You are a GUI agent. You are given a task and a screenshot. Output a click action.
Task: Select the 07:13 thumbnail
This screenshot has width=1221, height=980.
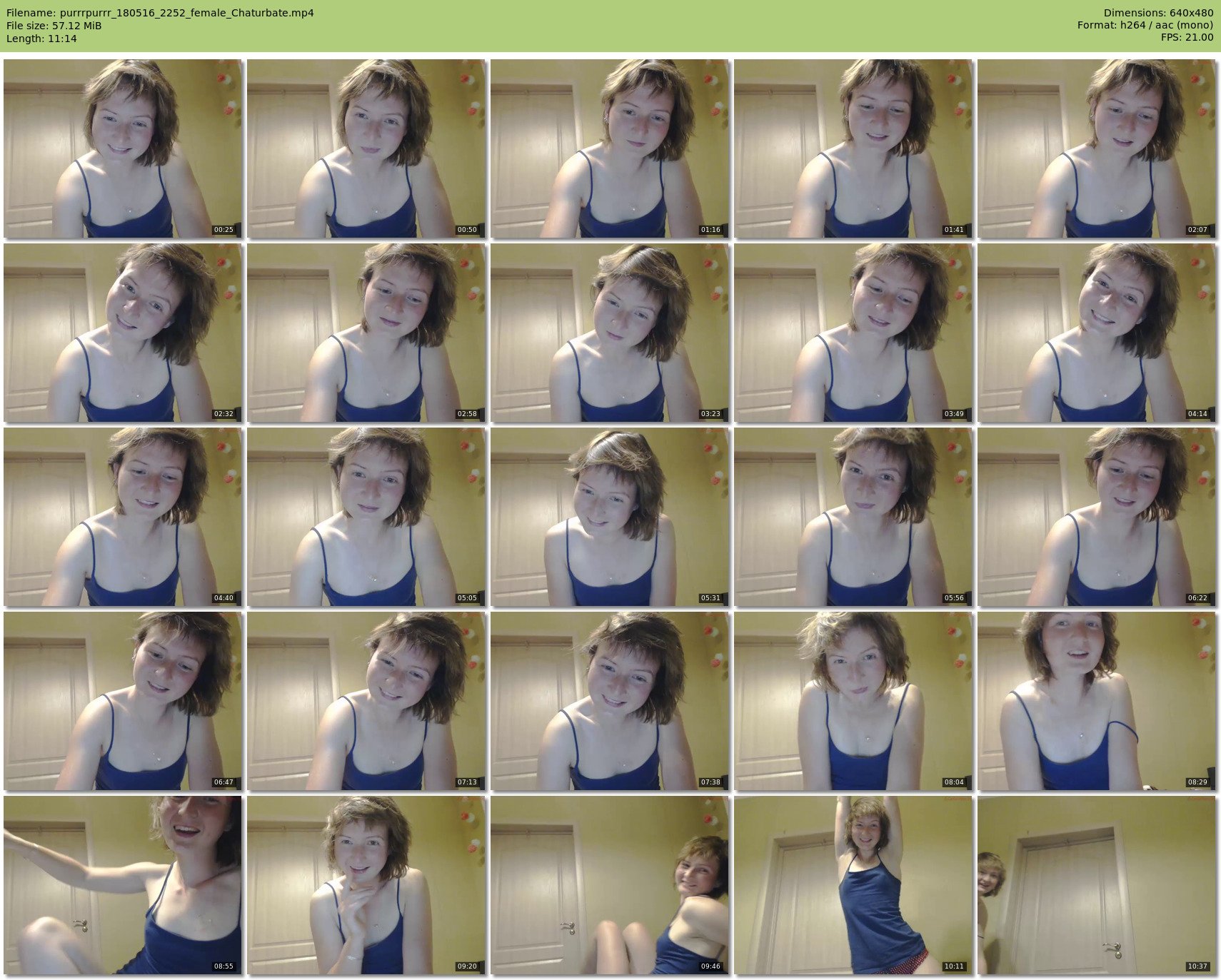tap(366, 701)
